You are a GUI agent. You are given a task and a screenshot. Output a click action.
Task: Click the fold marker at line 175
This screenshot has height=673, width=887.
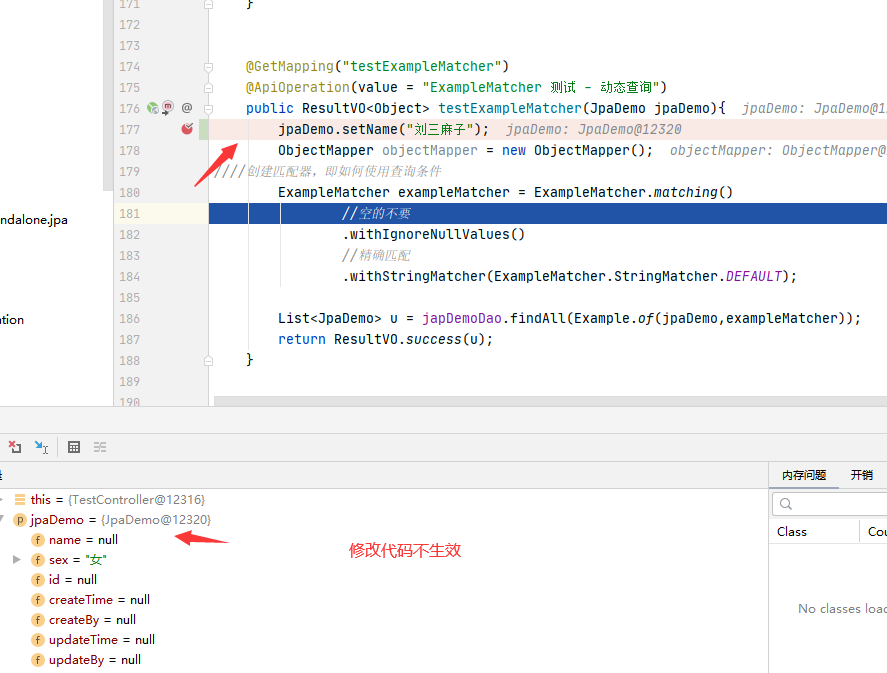[208, 88]
